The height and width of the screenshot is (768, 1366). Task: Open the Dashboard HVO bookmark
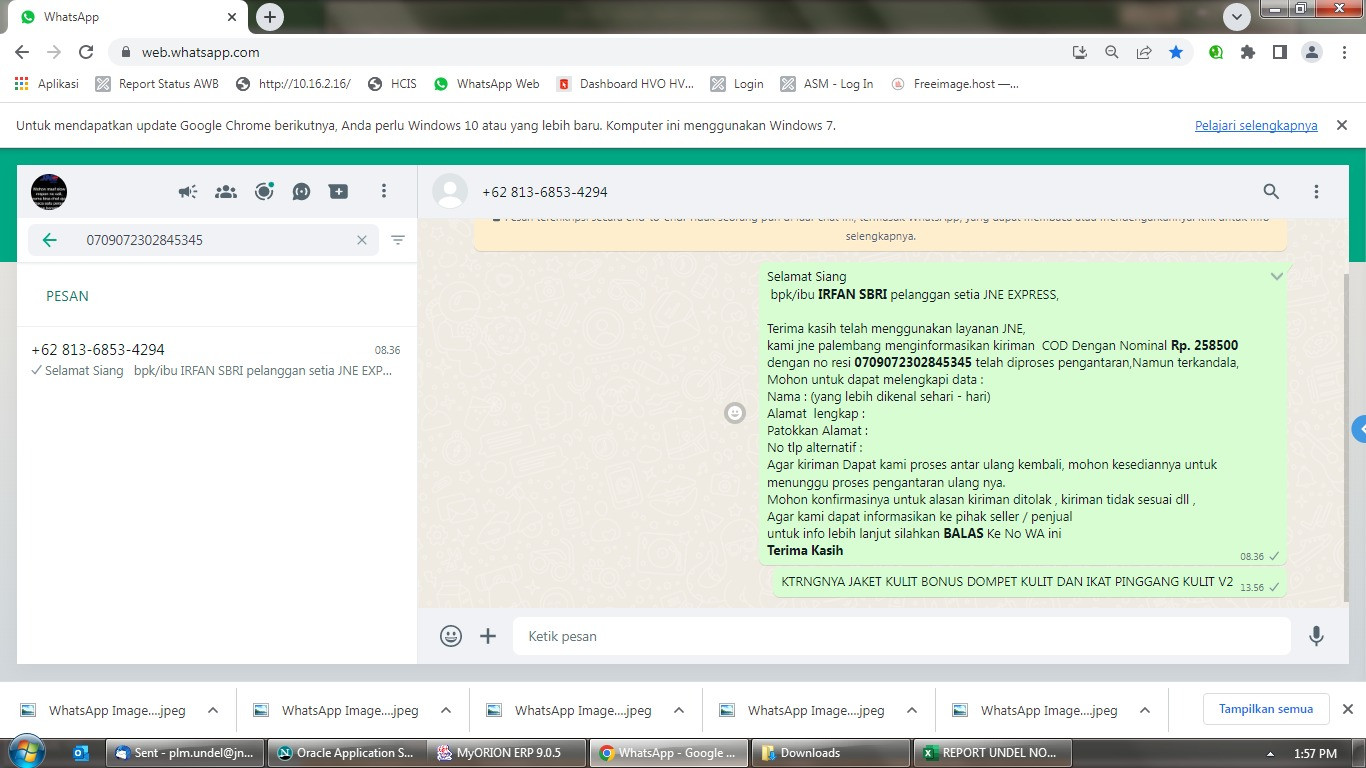tap(625, 84)
